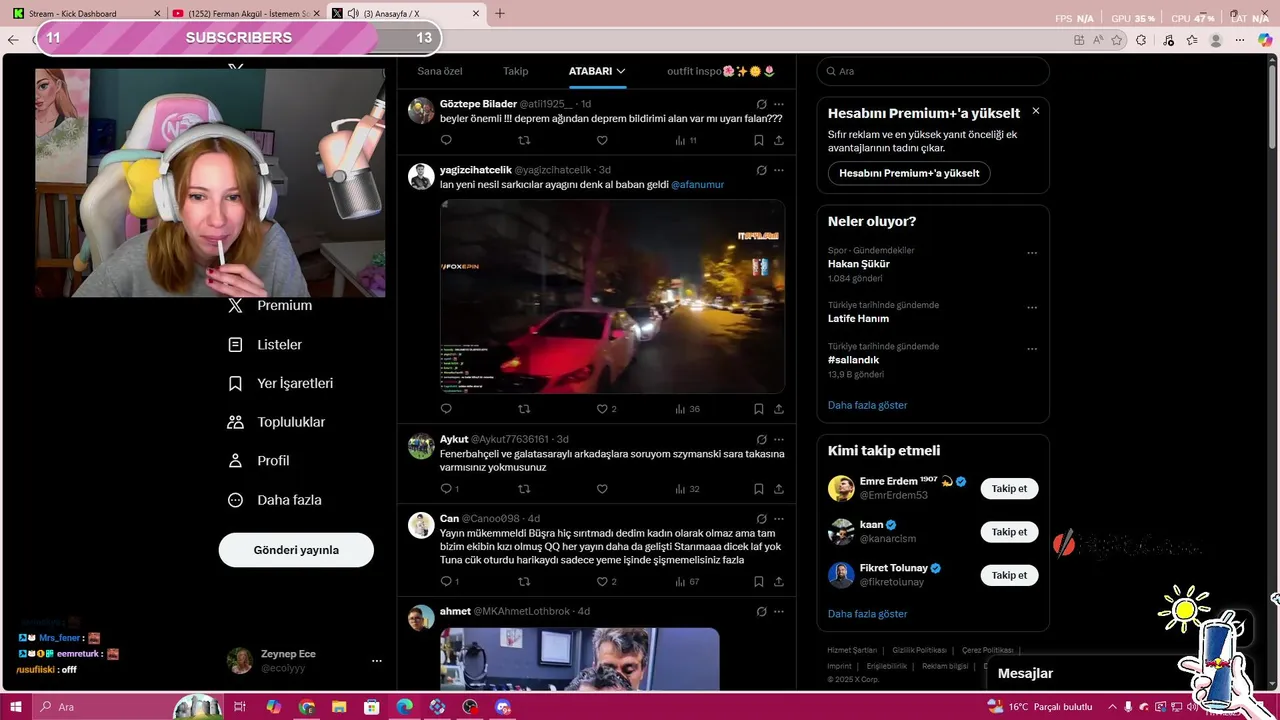Share Aykut's post
This screenshot has height=720, width=1280.
pyautogui.click(x=779, y=489)
